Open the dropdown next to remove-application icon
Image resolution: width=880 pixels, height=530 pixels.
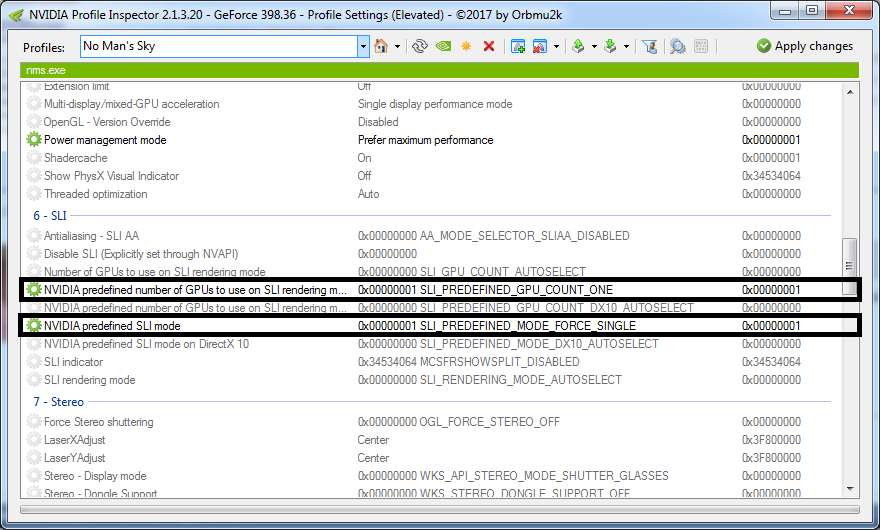[x=556, y=47]
